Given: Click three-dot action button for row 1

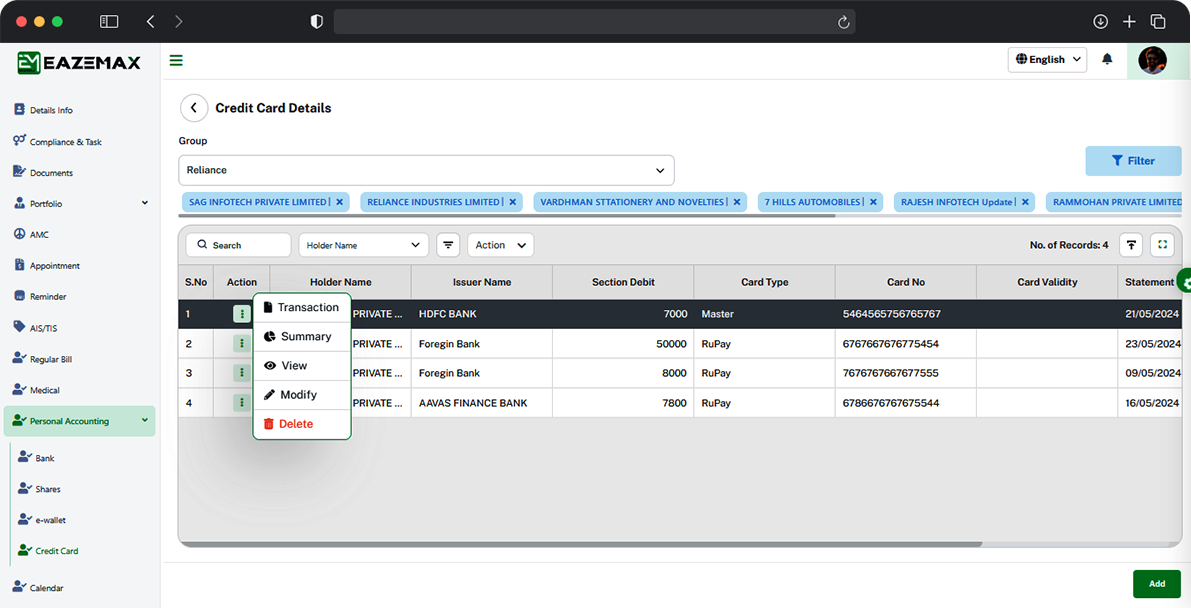Looking at the screenshot, I should (x=242, y=313).
